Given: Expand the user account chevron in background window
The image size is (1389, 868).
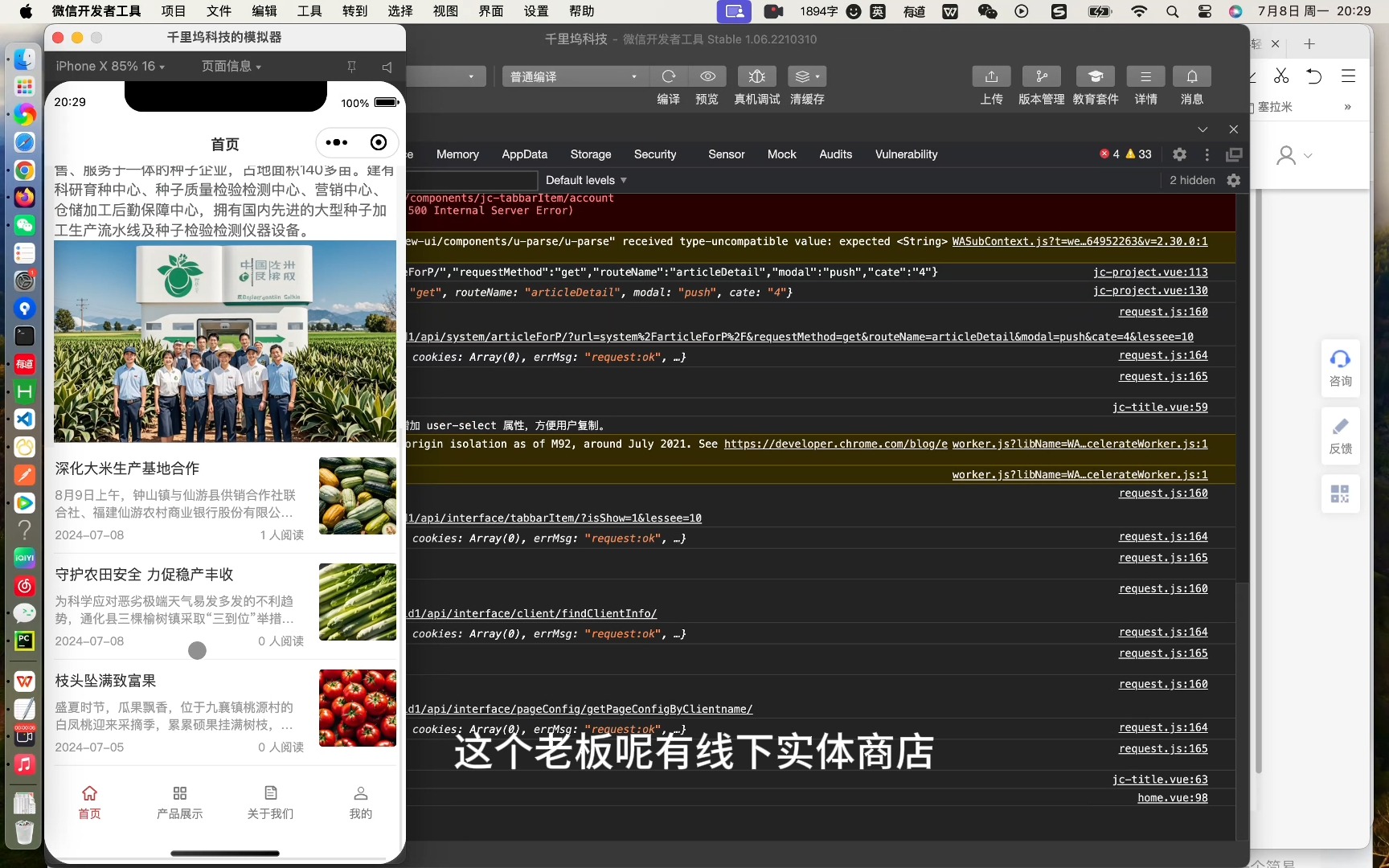Looking at the screenshot, I should pos(1308,156).
